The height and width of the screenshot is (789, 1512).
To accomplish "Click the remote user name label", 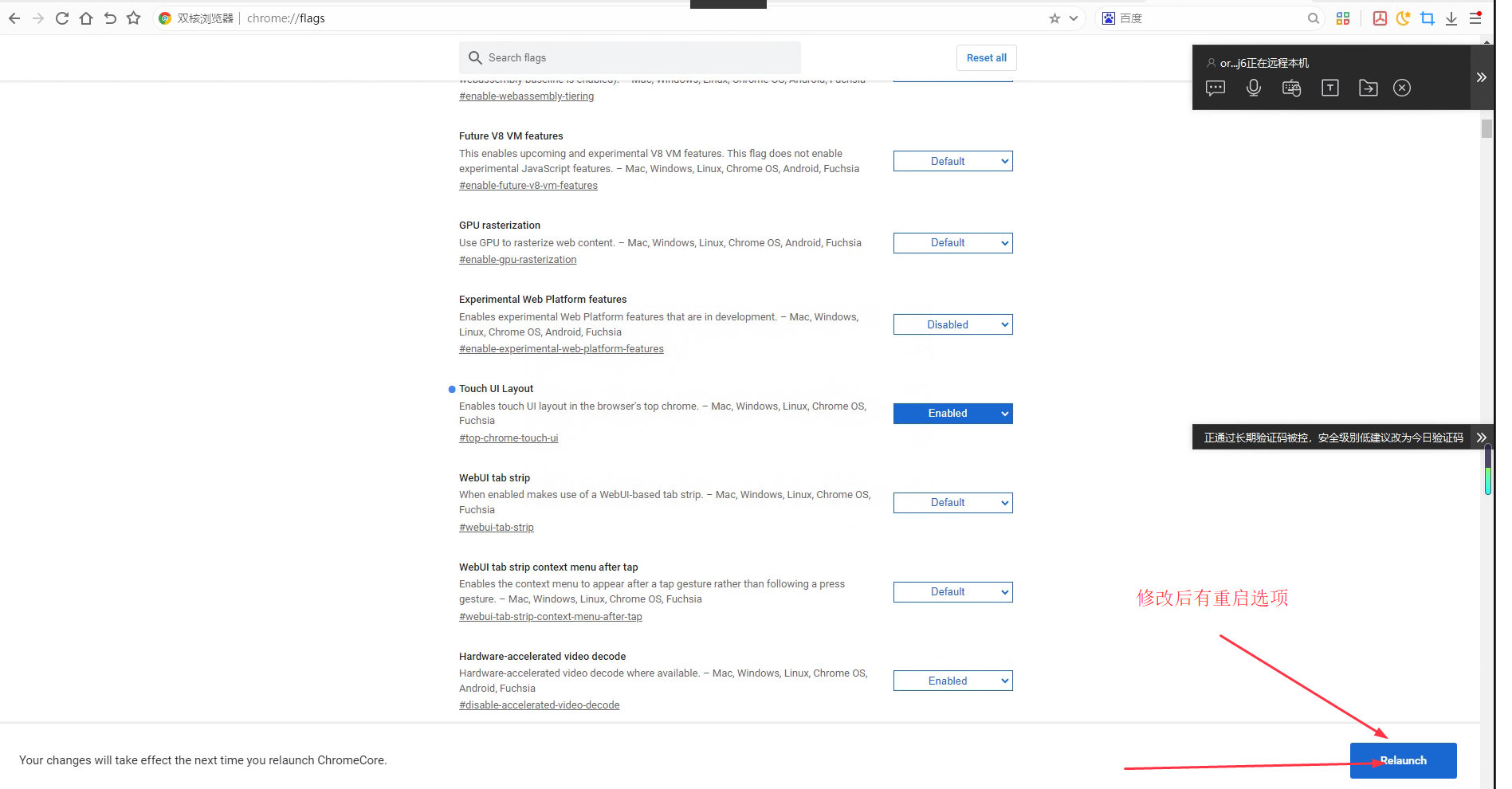I will coord(1264,63).
